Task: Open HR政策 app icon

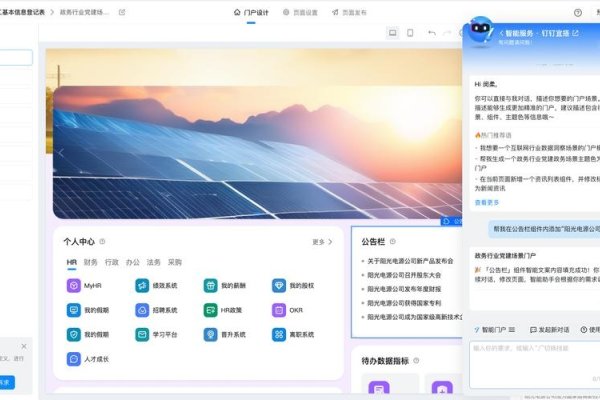Action: [210, 310]
